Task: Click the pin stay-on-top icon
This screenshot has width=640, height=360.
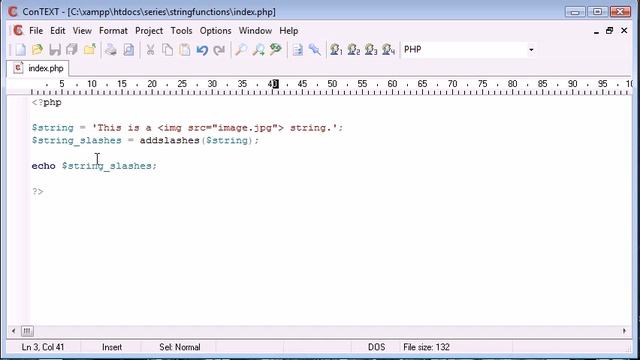Action: [x=315, y=50]
